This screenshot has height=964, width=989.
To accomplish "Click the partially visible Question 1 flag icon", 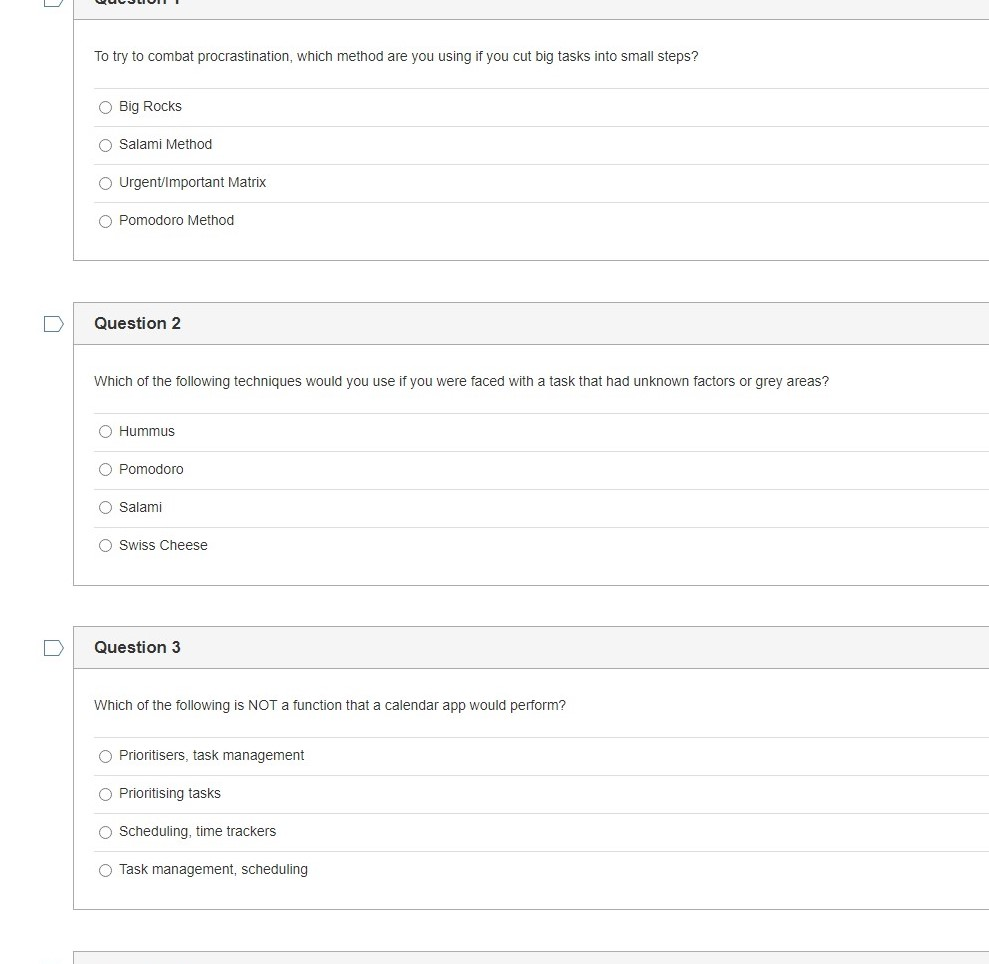I will [x=54, y=3].
